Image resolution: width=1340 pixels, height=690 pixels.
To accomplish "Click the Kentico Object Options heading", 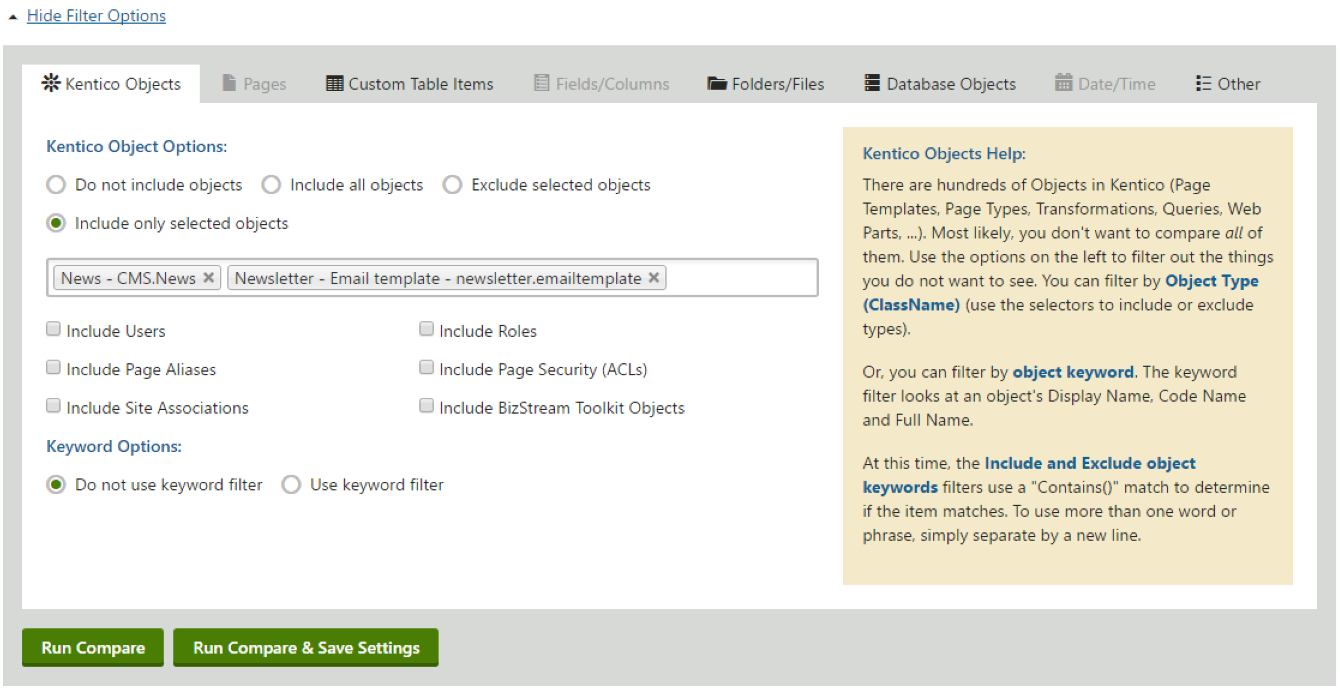I will coord(137,146).
